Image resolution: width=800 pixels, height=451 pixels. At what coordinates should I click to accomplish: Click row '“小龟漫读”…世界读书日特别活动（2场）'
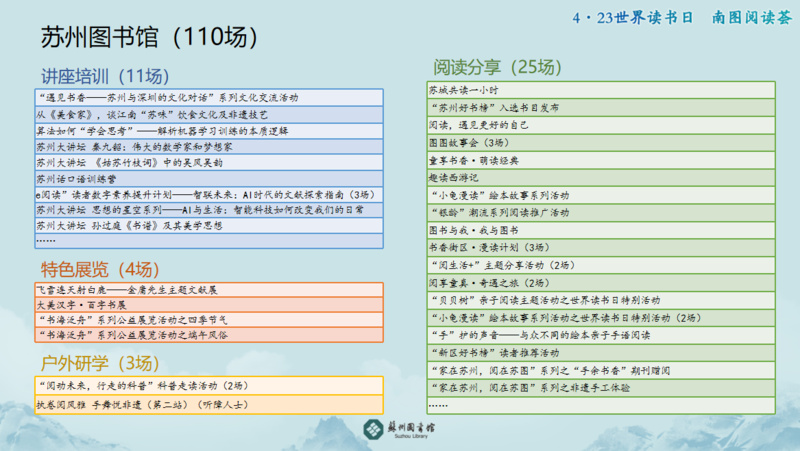coord(601,318)
